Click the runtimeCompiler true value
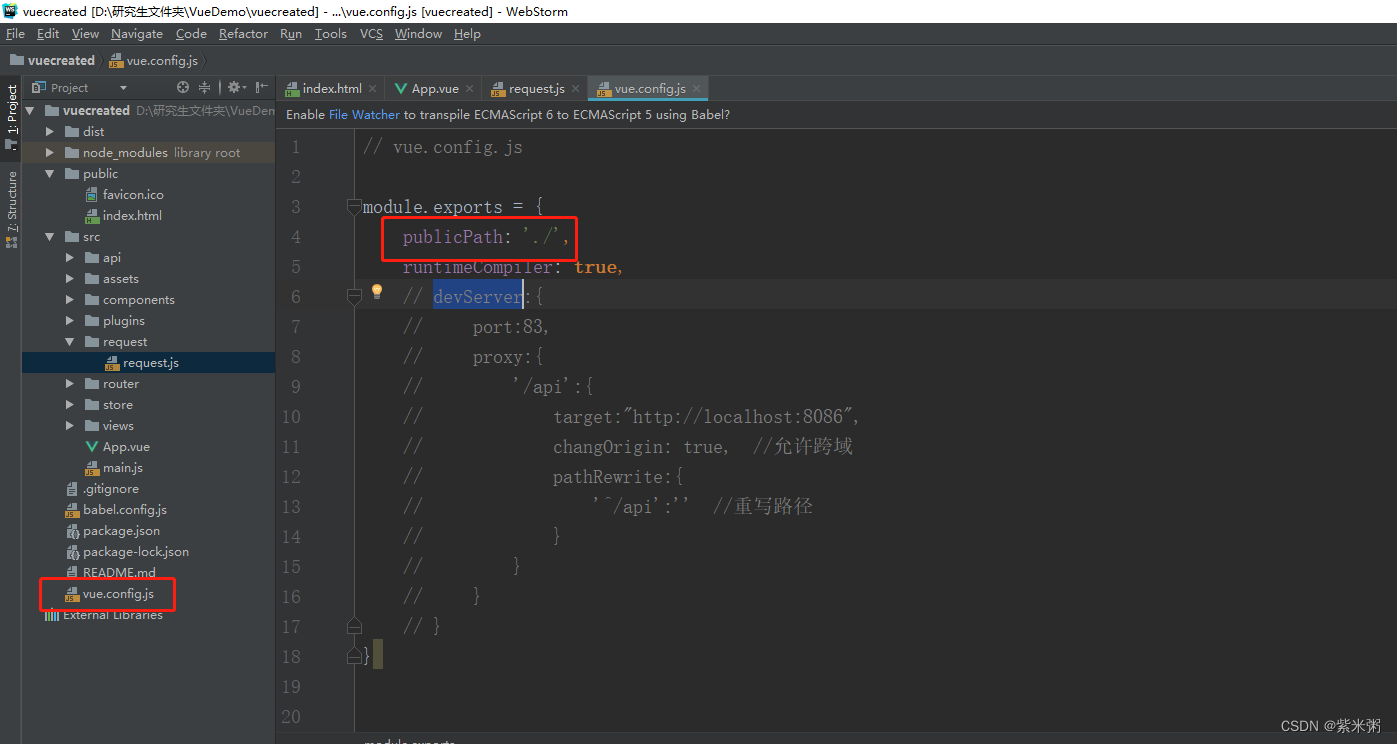The image size is (1397, 744). [x=596, y=267]
